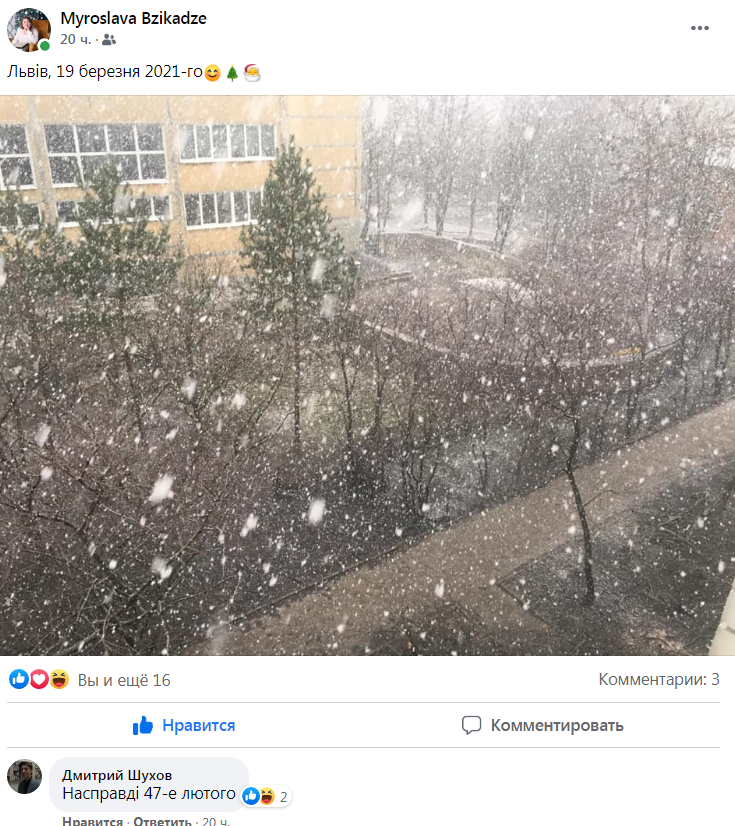The width and height of the screenshot is (735, 826).
Task: Open Myroslava Bzikadze profile name link
Action: 133,18
